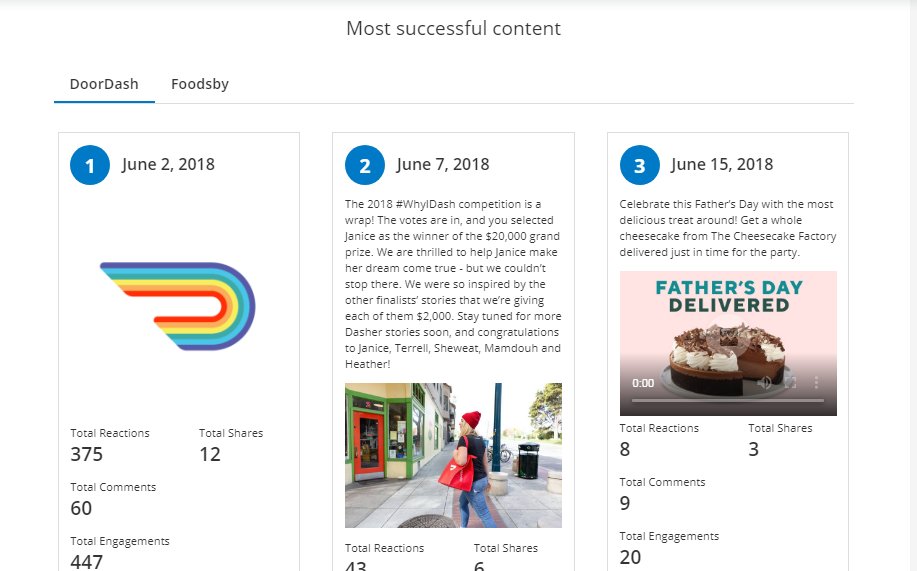917x571 pixels.
Task: Enter fullscreen on the cheesecake video
Action: tap(790, 383)
